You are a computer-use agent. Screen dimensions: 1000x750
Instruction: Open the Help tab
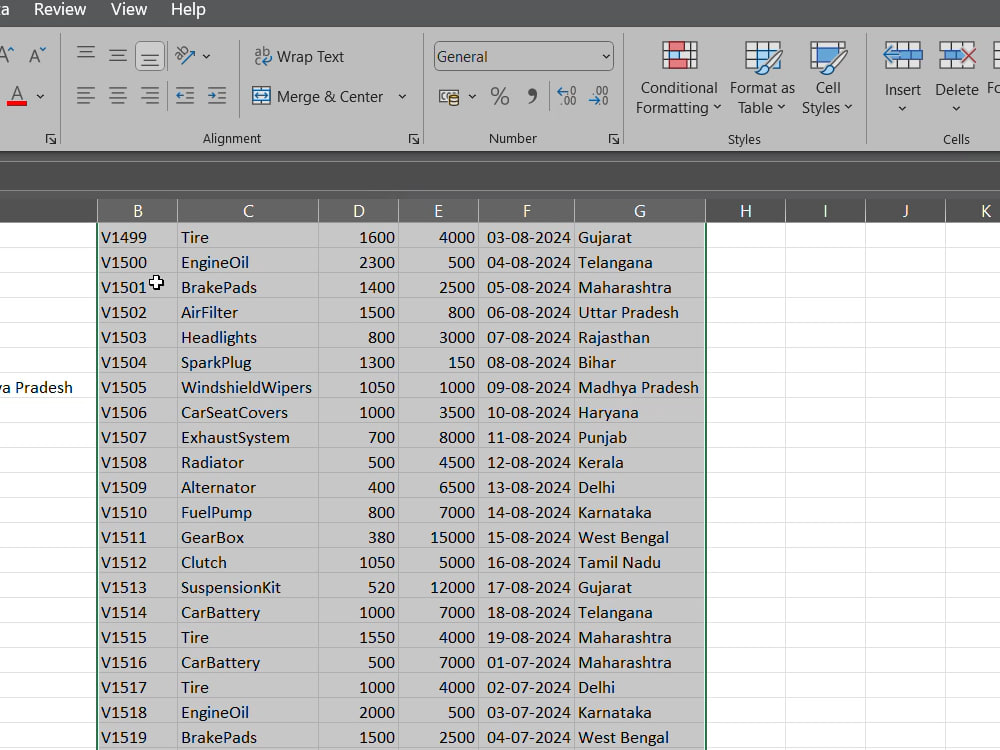click(188, 10)
